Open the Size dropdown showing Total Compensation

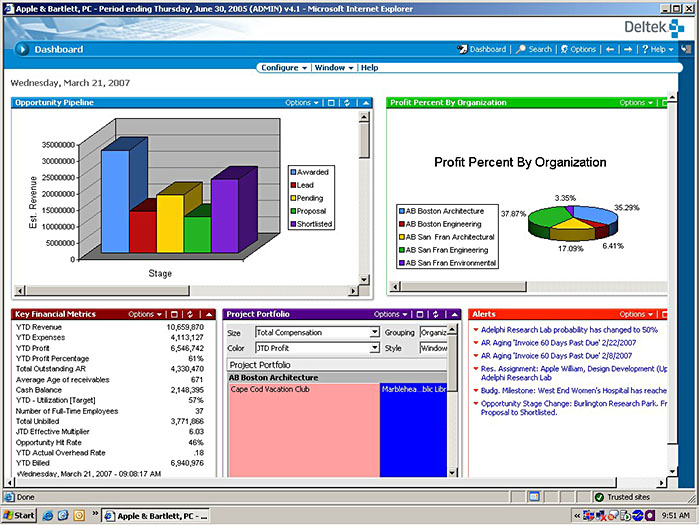[317, 333]
